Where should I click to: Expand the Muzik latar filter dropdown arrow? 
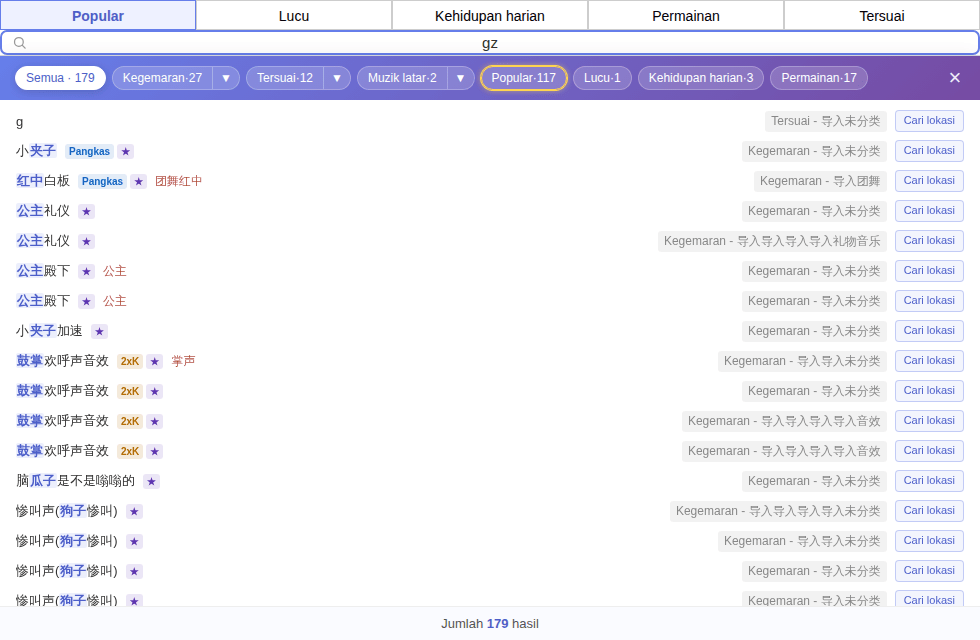click(461, 78)
